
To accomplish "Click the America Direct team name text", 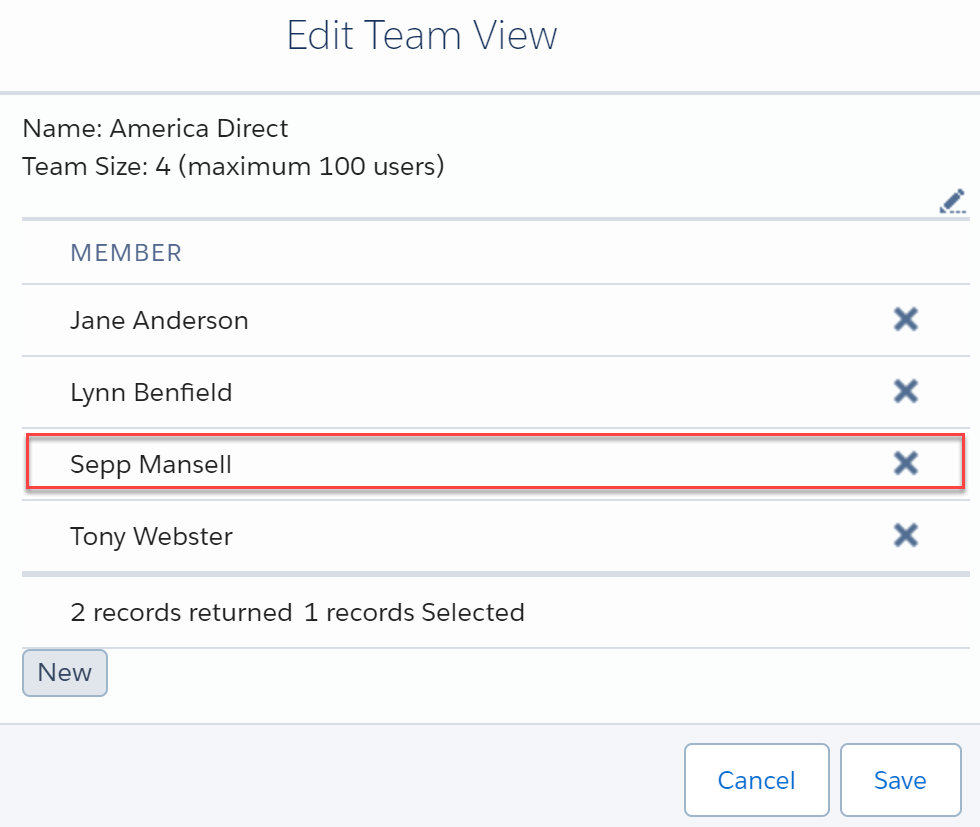I will click(x=199, y=128).
